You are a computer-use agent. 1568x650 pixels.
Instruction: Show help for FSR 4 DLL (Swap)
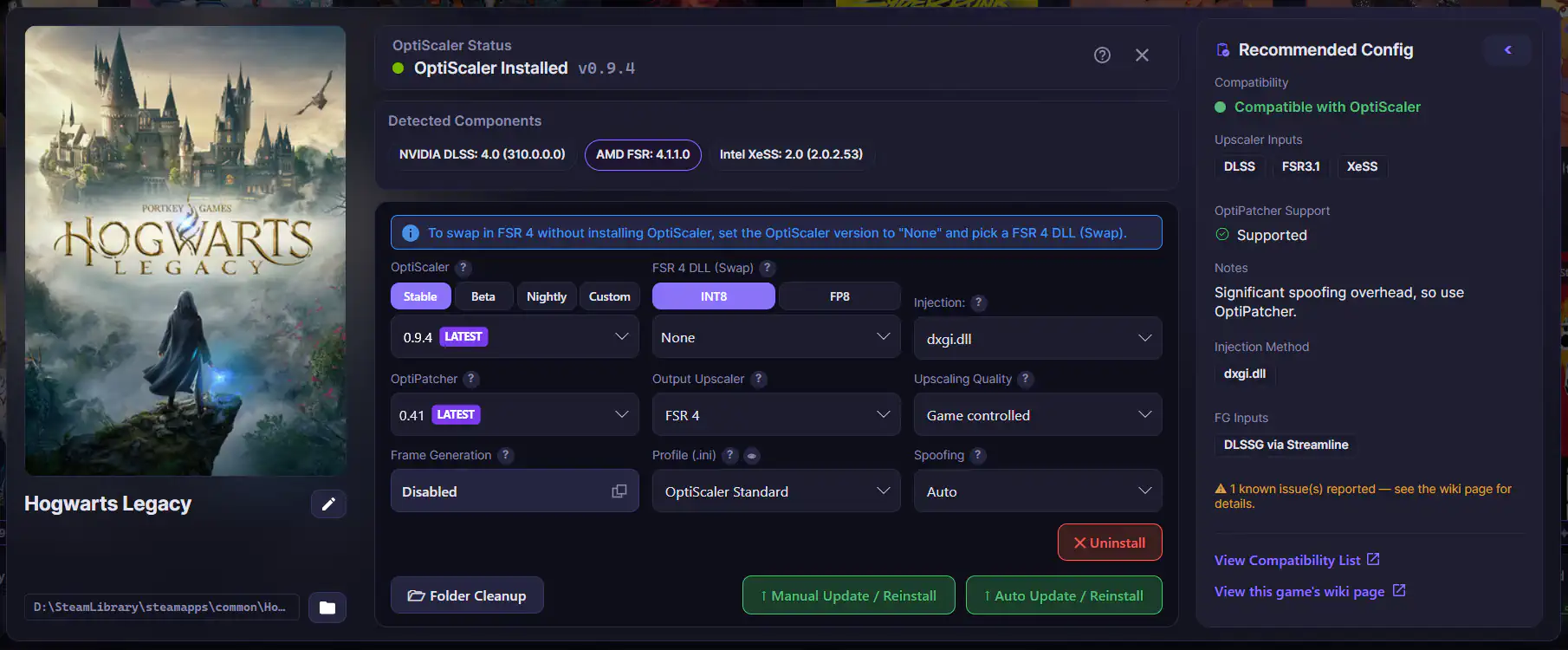coord(768,268)
